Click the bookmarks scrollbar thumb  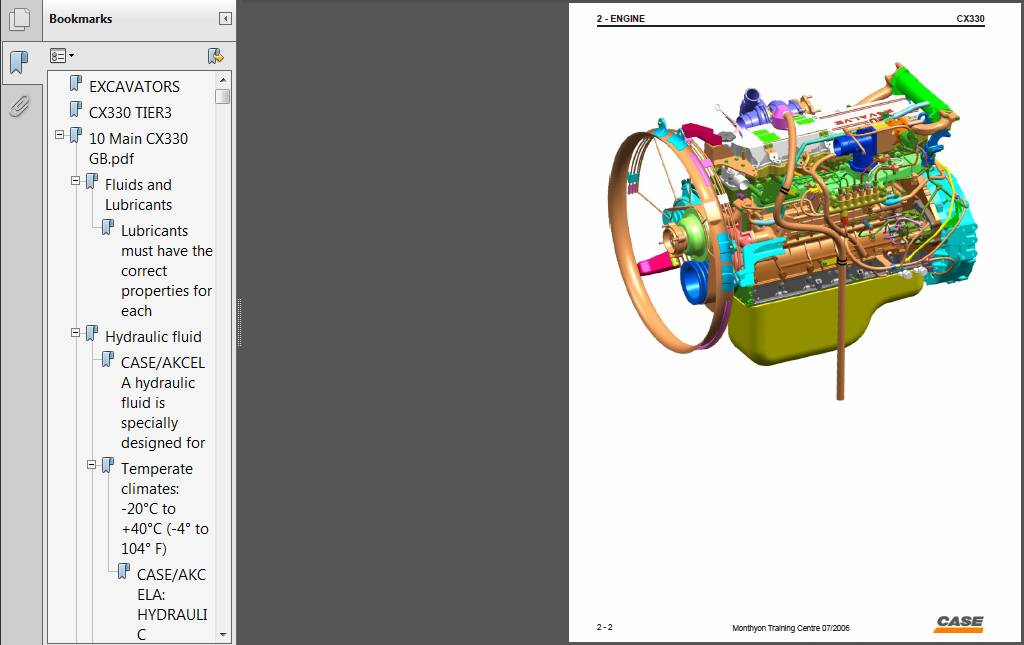coord(223,96)
